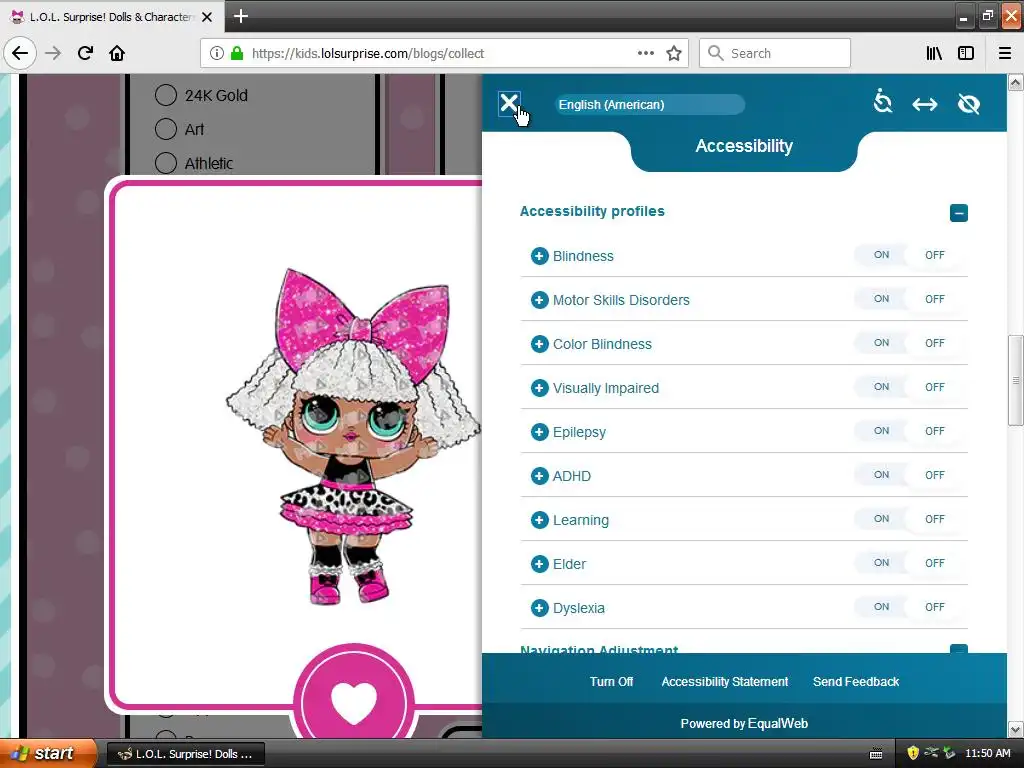Select the Art radio option

[166, 129]
